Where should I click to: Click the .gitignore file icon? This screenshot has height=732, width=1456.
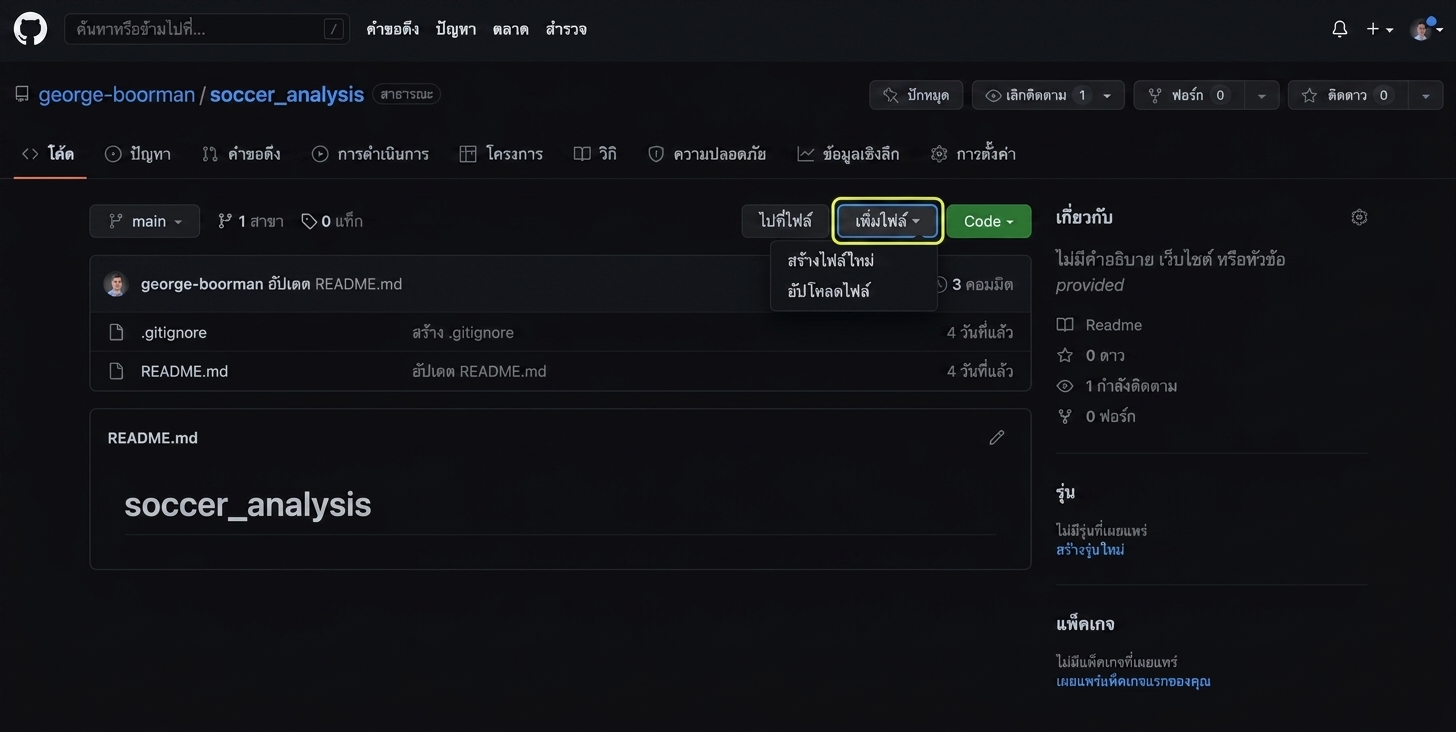tap(116, 332)
